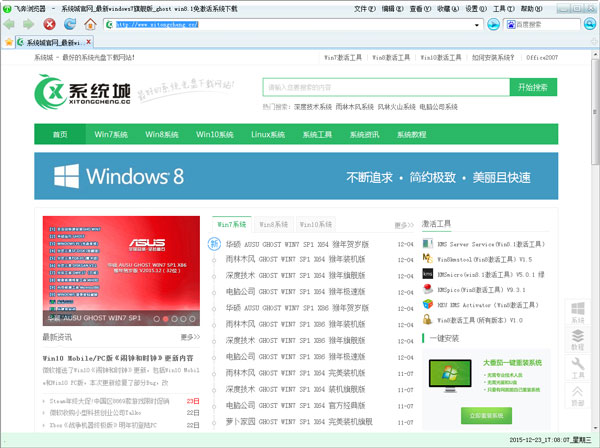
Task: Open 系统工具 in green navigation bar
Action: tap(317, 134)
